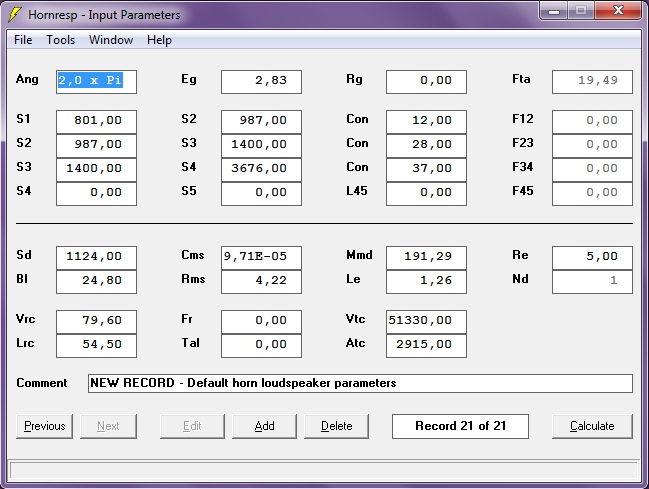Click the Eg input field with 2,83
Image resolution: width=649 pixels, height=489 pixels.
point(261,81)
